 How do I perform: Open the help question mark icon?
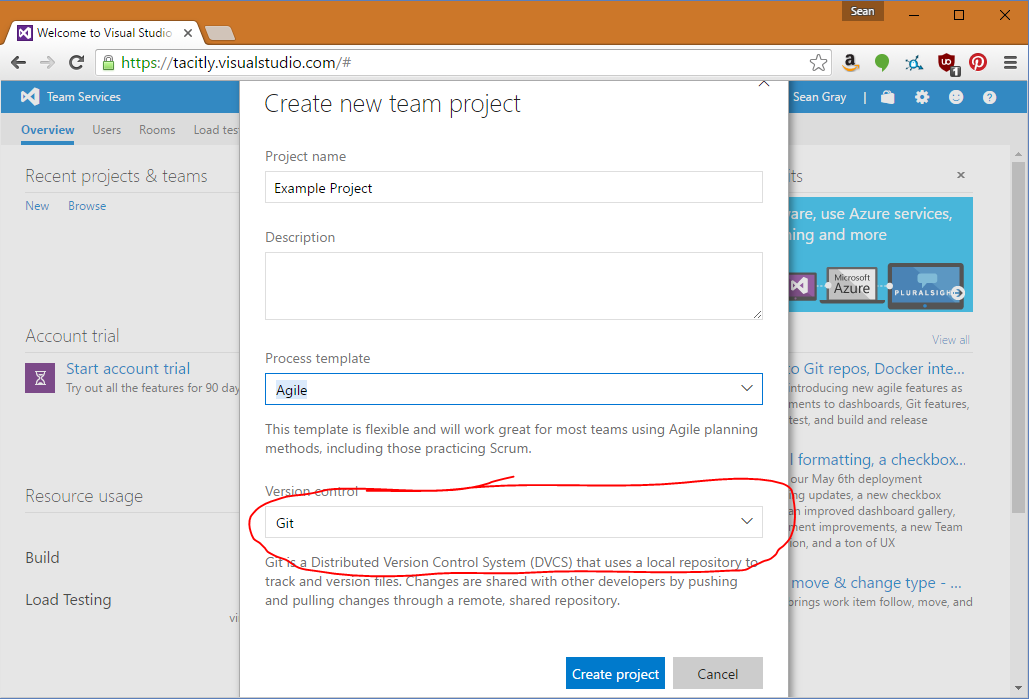[x=989, y=97]
